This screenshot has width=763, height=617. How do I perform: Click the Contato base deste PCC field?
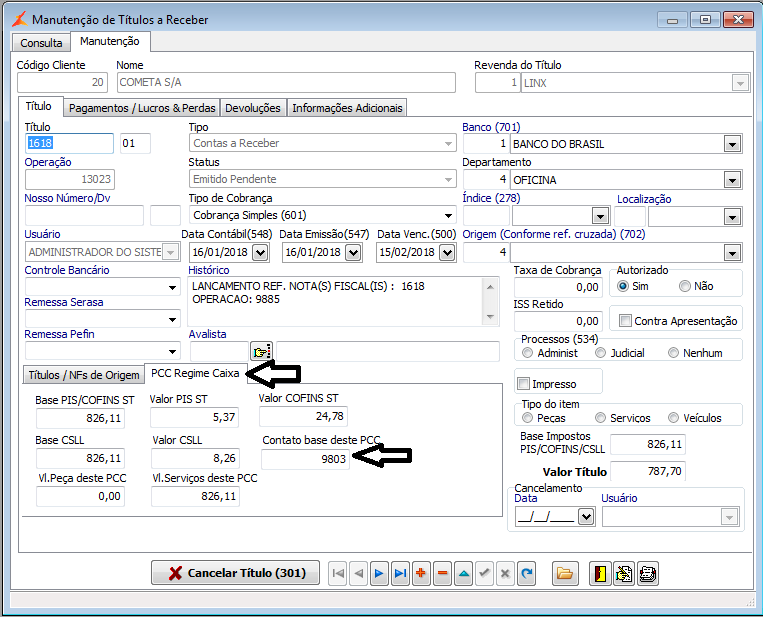(x=305, y=459)
